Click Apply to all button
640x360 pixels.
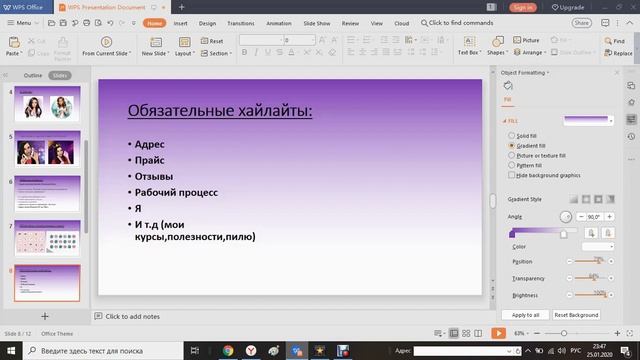pyautogui.click(x=525, y=315)
